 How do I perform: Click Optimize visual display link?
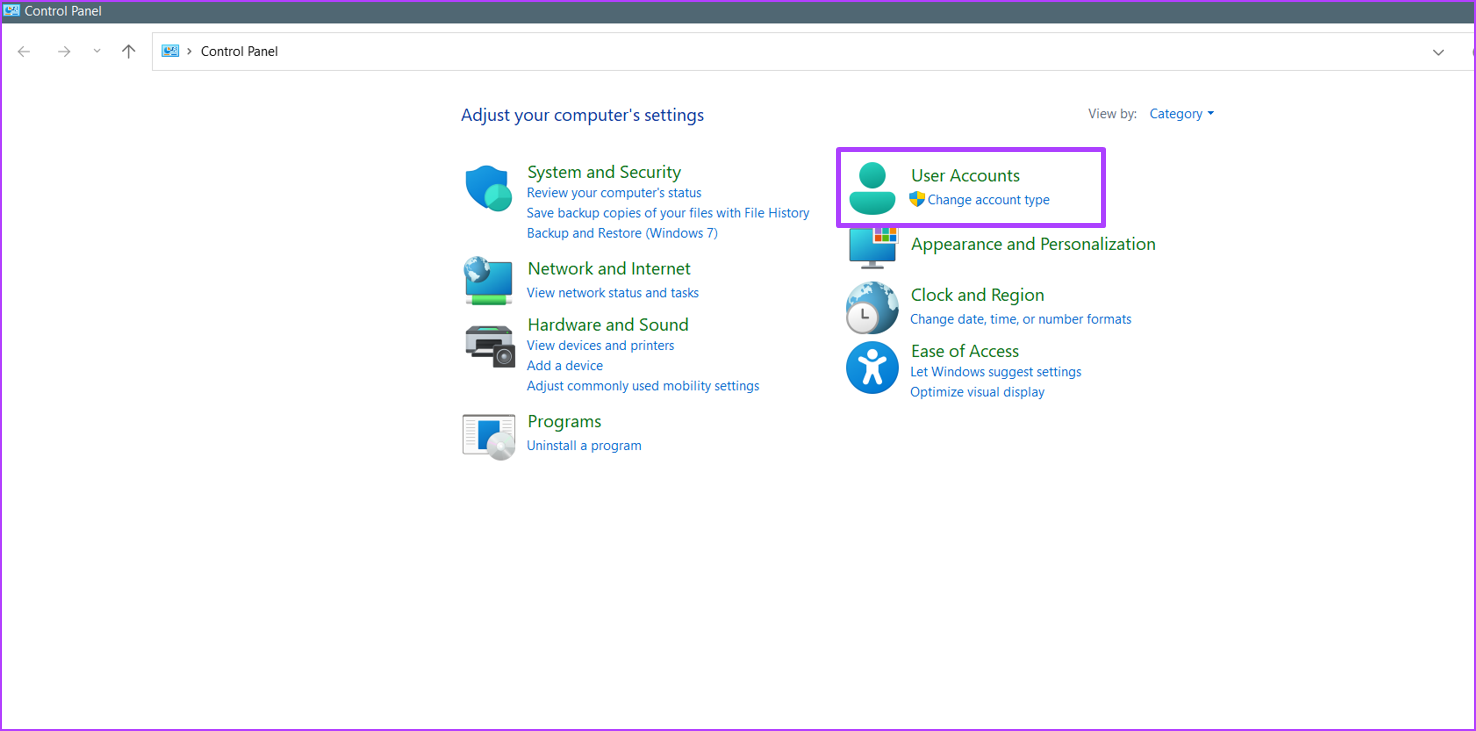(x=977, y=392)
